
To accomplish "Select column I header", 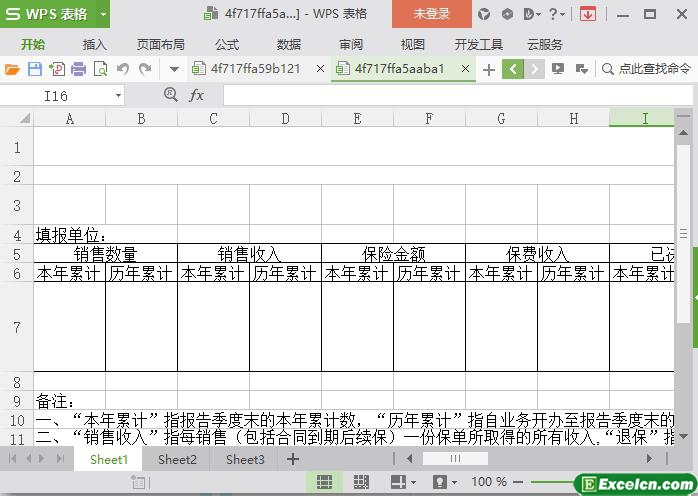I will pos(641,118).
